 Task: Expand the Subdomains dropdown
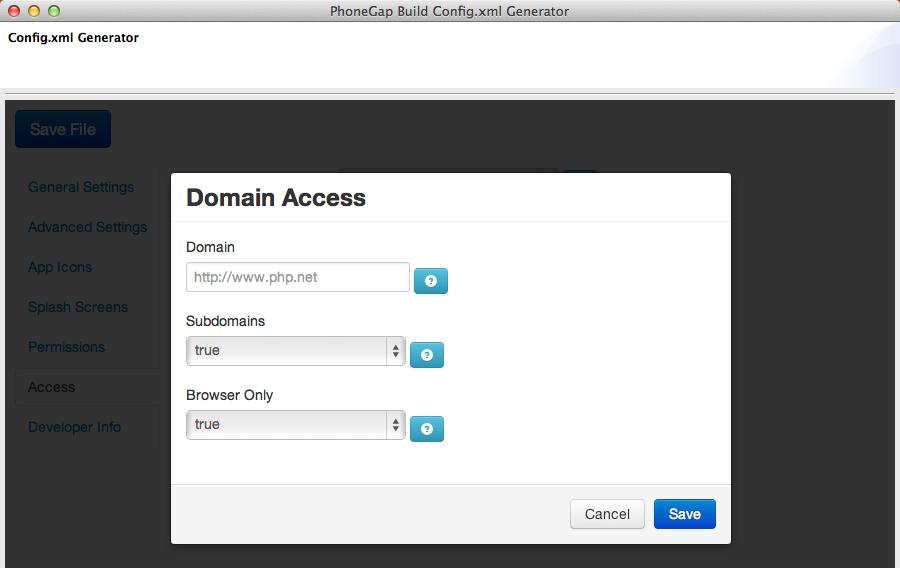(296, 351)
